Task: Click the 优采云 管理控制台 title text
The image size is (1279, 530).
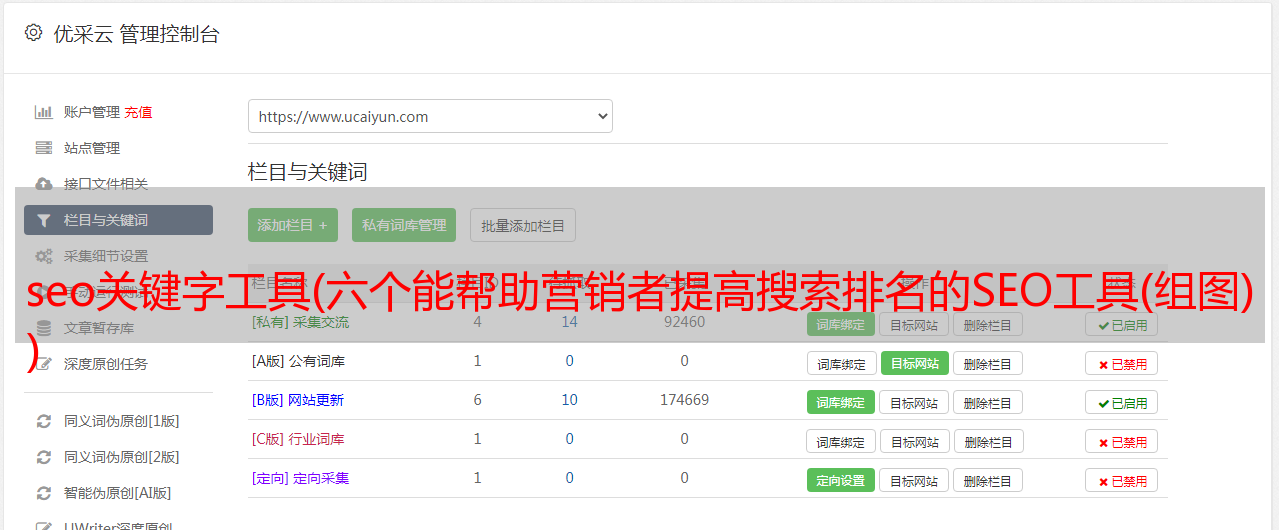Action: pyautogui.click(x=136, y=34)
